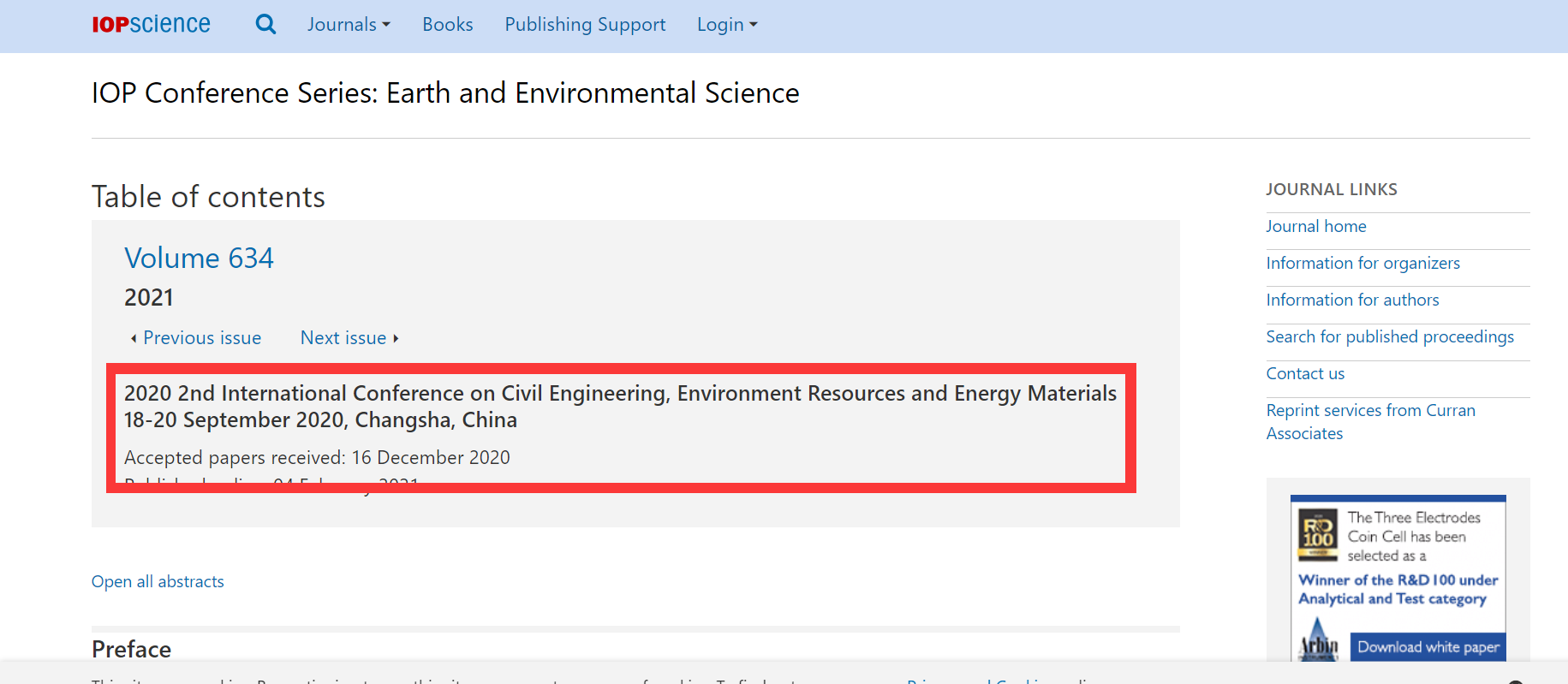Open Information for authors link
Image resolution: width=1568 pixels, height=684 pixels.
(1353, 300)
